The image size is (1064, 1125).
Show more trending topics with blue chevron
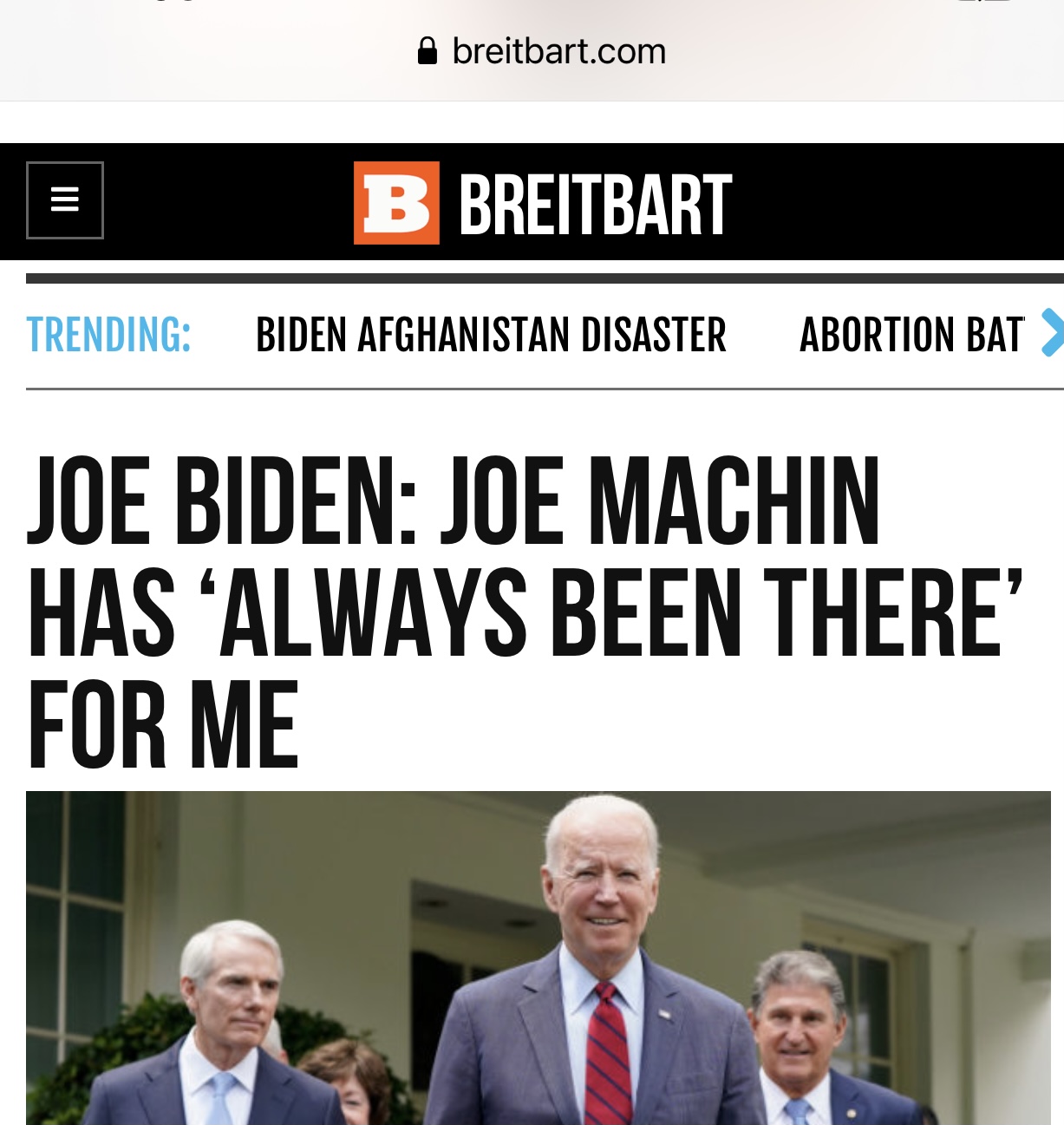[x=1051, y=332]
